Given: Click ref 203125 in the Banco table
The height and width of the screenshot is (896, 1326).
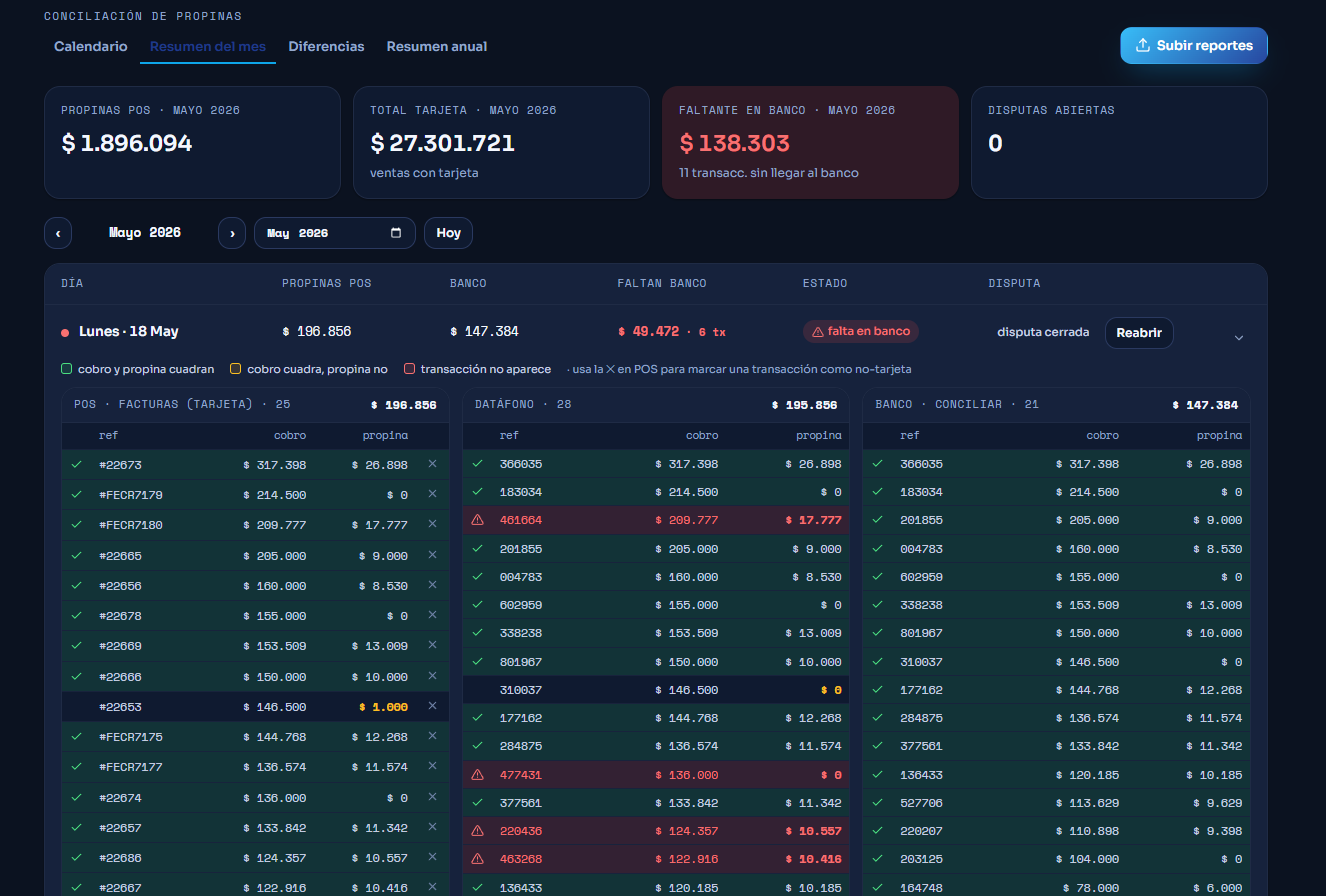Looking at the screenshot, I should point(921,859).
